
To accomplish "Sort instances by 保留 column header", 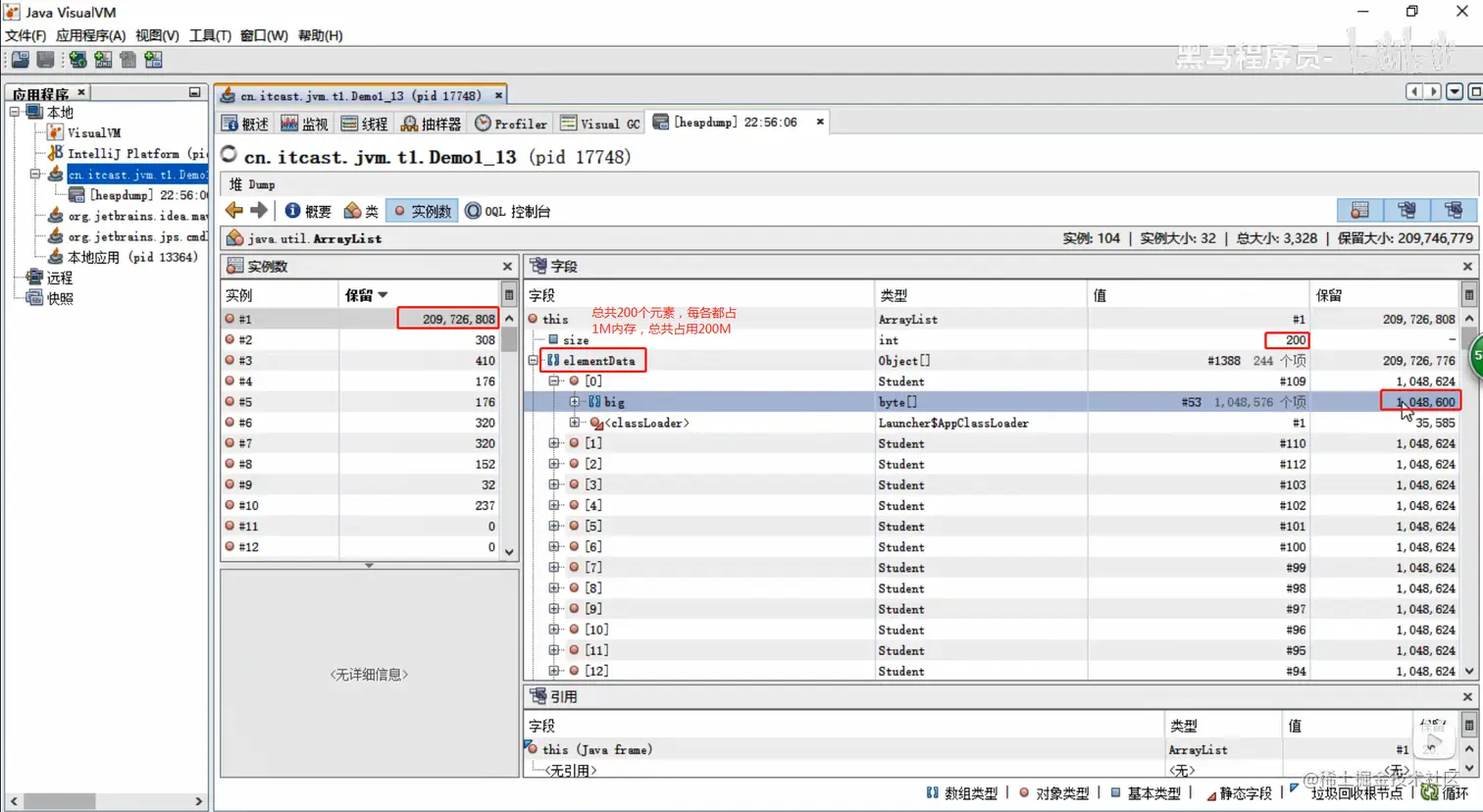I will coord(420,294).
